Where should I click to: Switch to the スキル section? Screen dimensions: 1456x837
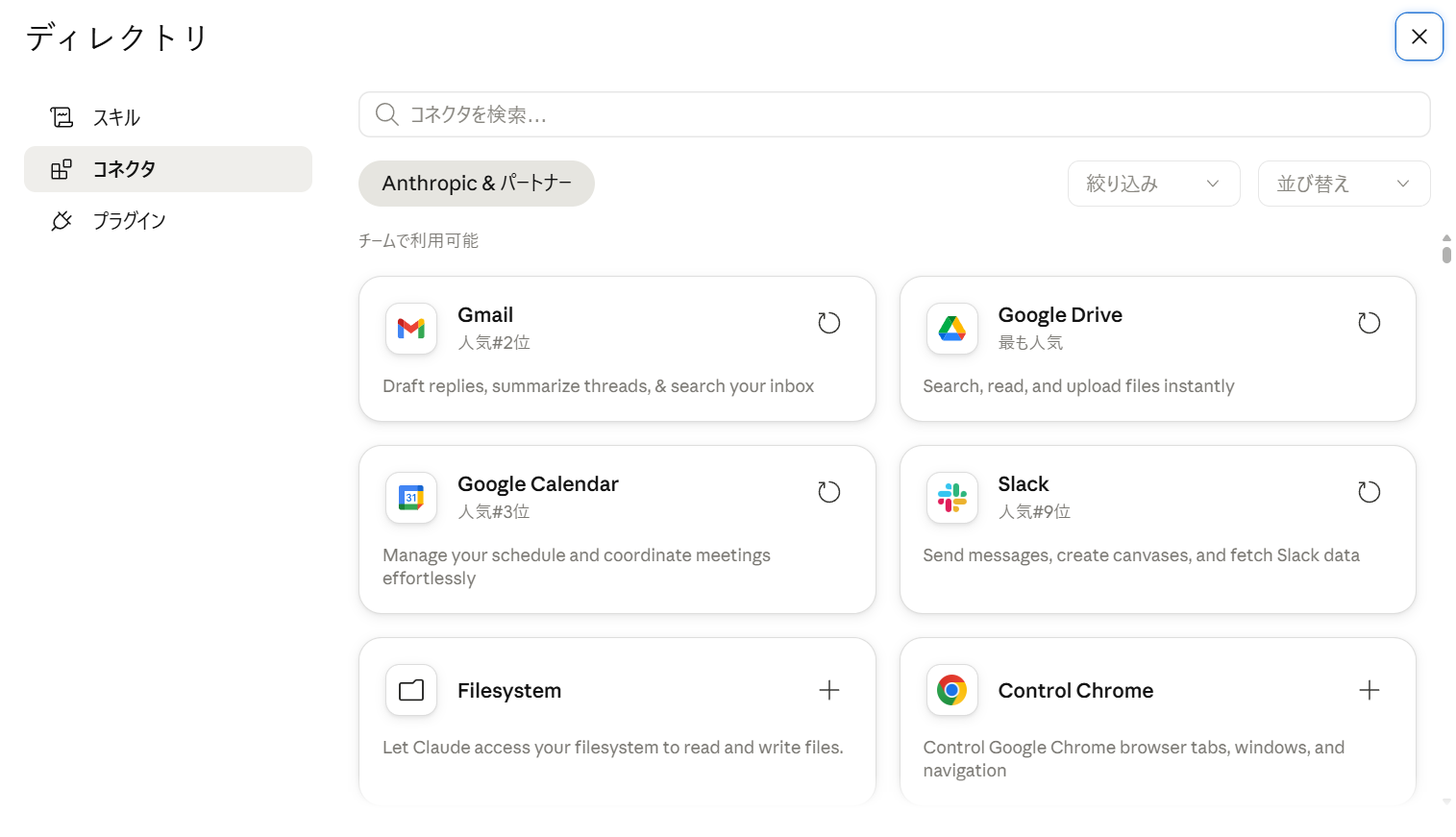168,117
